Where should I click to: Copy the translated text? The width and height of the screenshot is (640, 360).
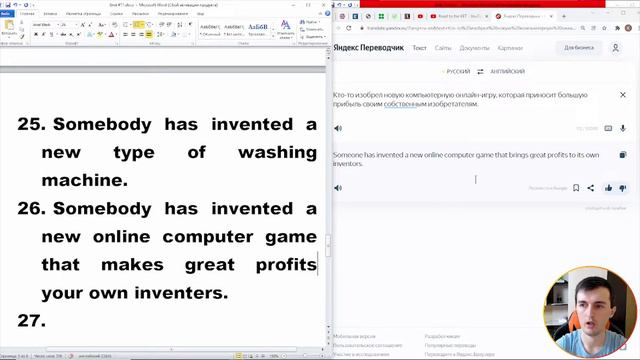click(x=623, y=155)
